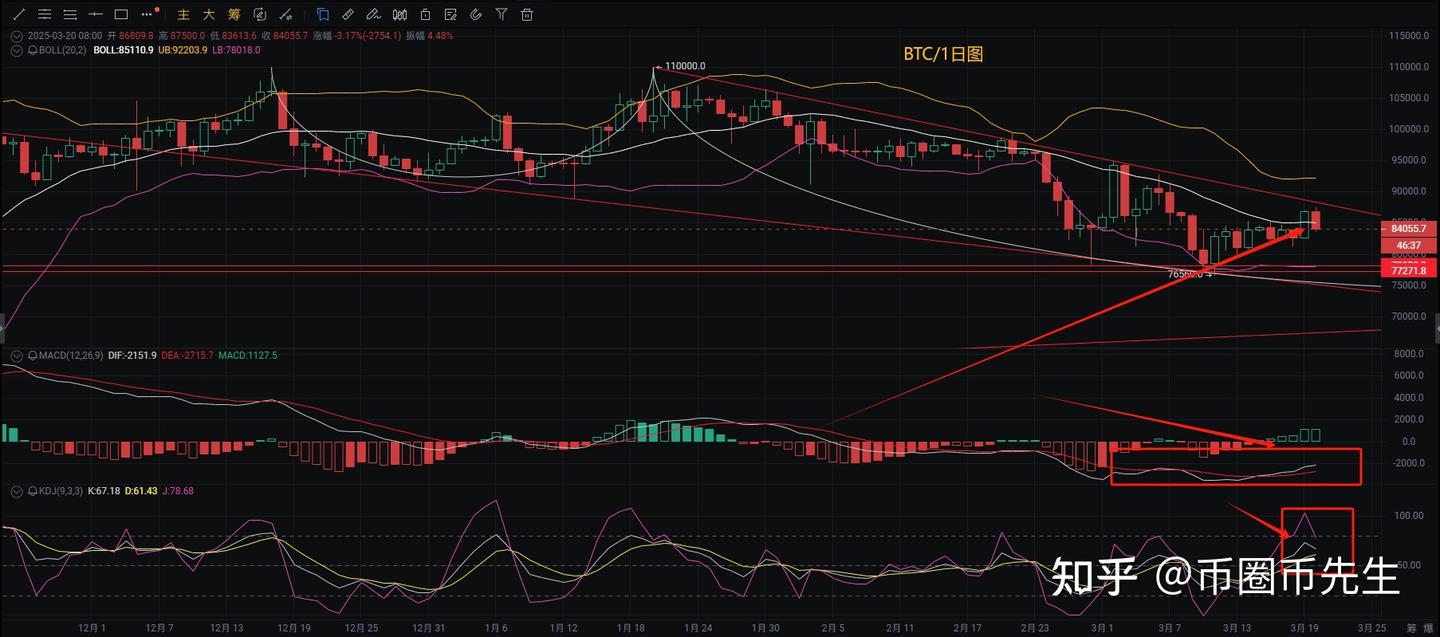Screen dimensions: 1440x637
Task: Toggle the lock drawings icon
Action: [425, 14]
